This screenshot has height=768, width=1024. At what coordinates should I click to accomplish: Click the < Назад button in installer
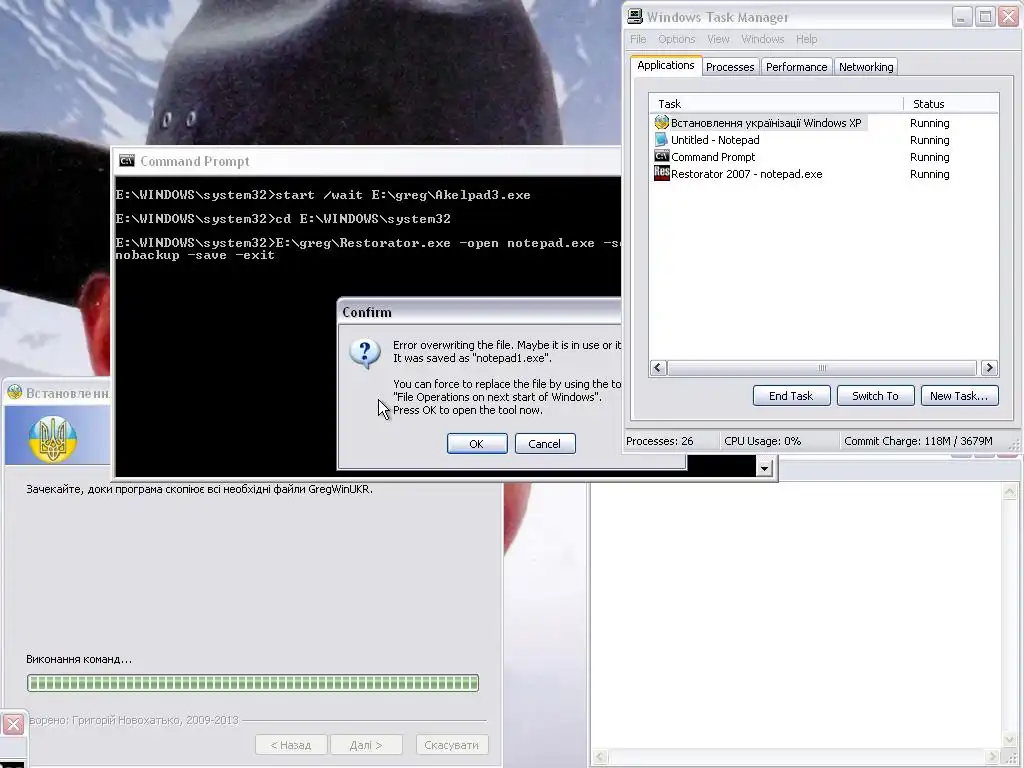[x=291, y=744]
